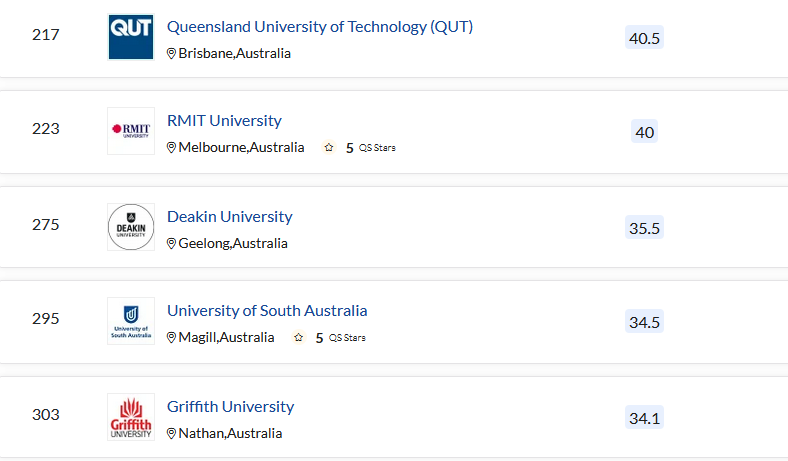This screenshot has height=461, width=788.
Task: Click the Deakin University logo
Action: pos(131,227)
